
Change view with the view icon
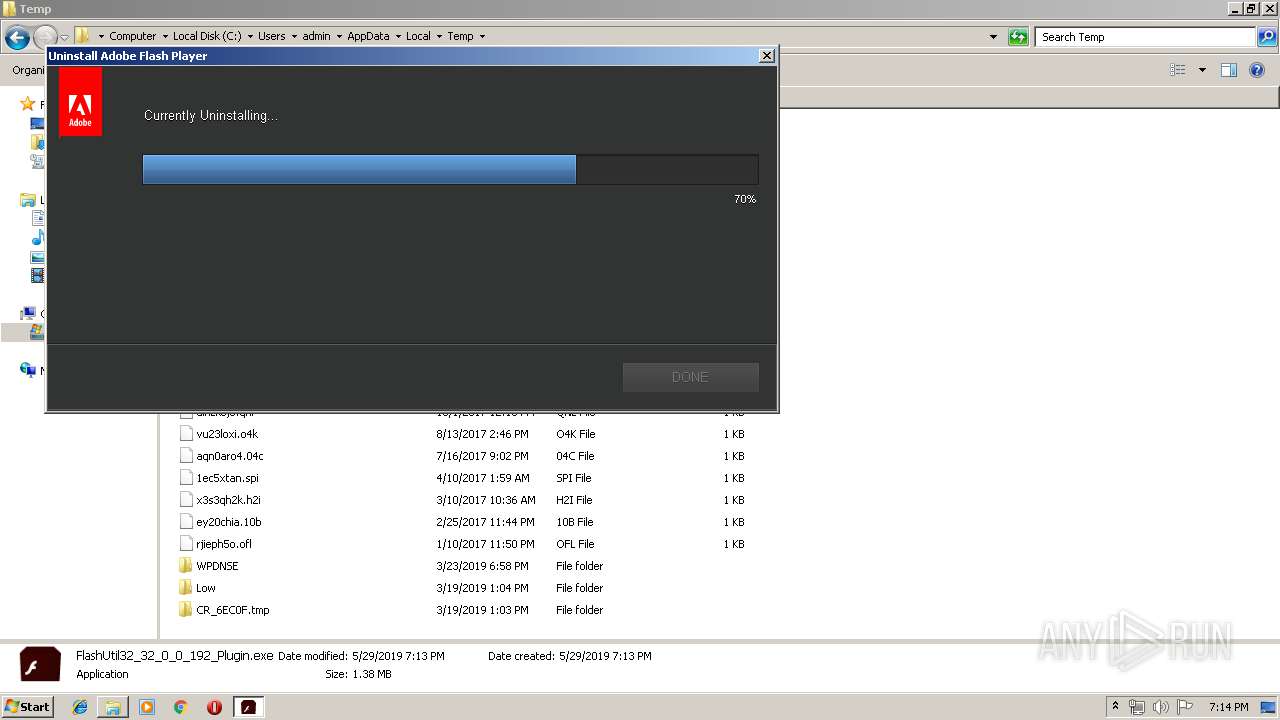pos(1178,70)
